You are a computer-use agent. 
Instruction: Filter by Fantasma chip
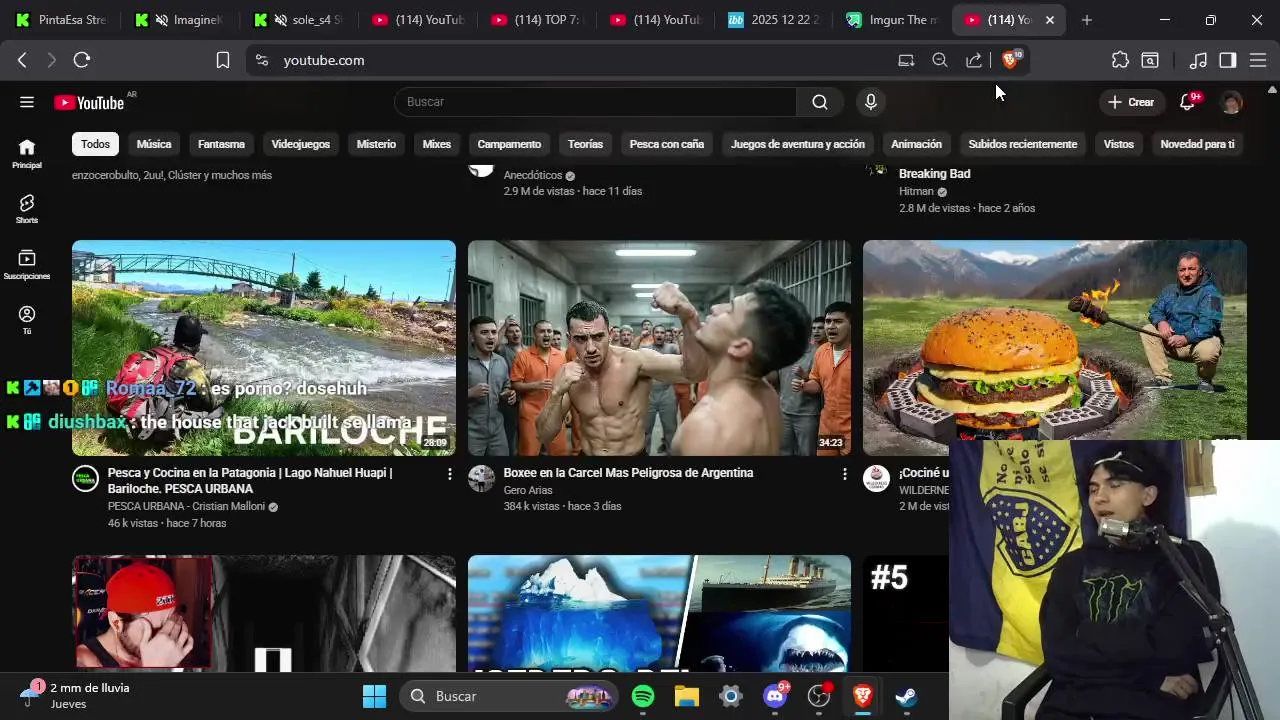221,144
